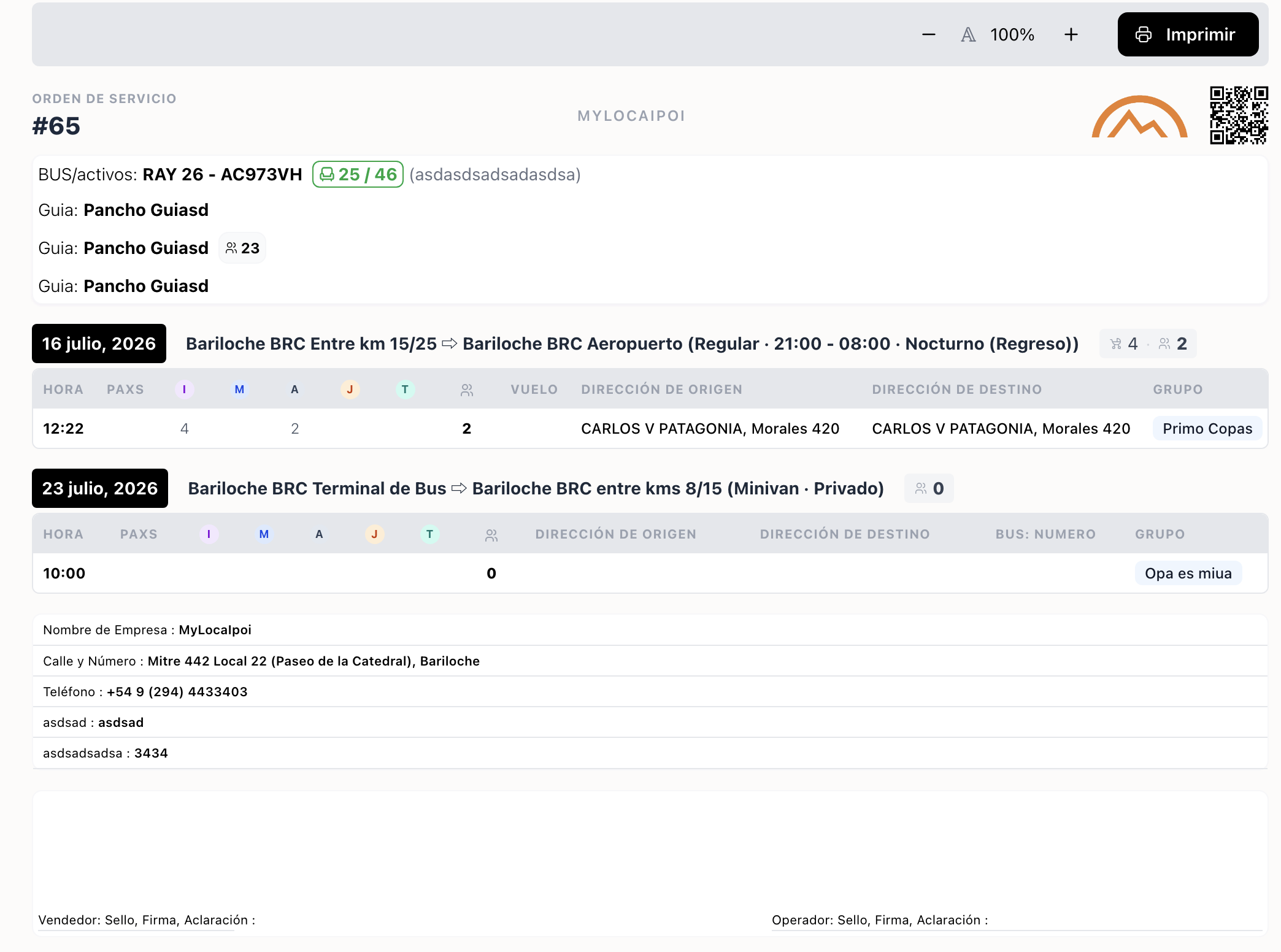The width and height of the screenshot is (1281, 952).
Task: Select the Primo Copas group tag
Action: 1207,428
